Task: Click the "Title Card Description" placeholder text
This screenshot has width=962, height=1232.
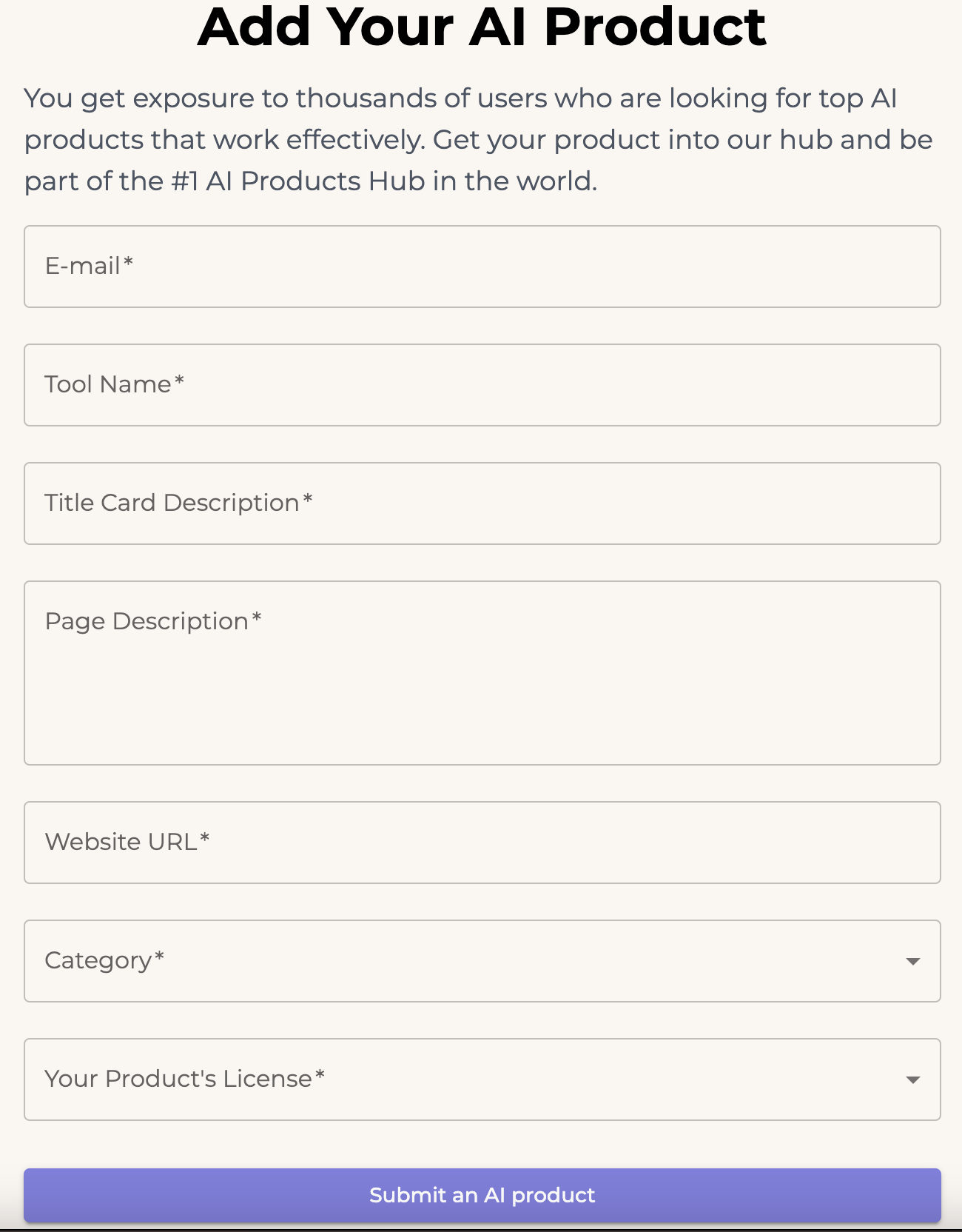Action: (172, 503)
